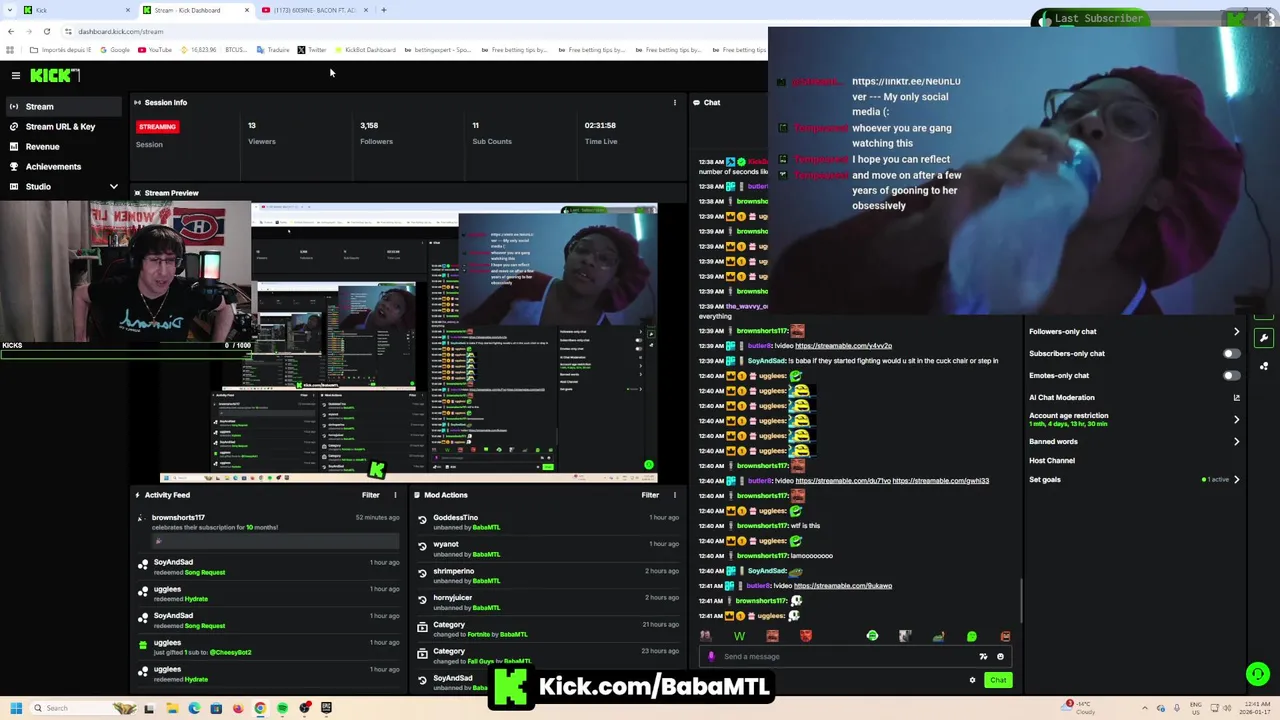
Task: Insert the Spotify-style green emote
Action: click(x=872, y=636)
